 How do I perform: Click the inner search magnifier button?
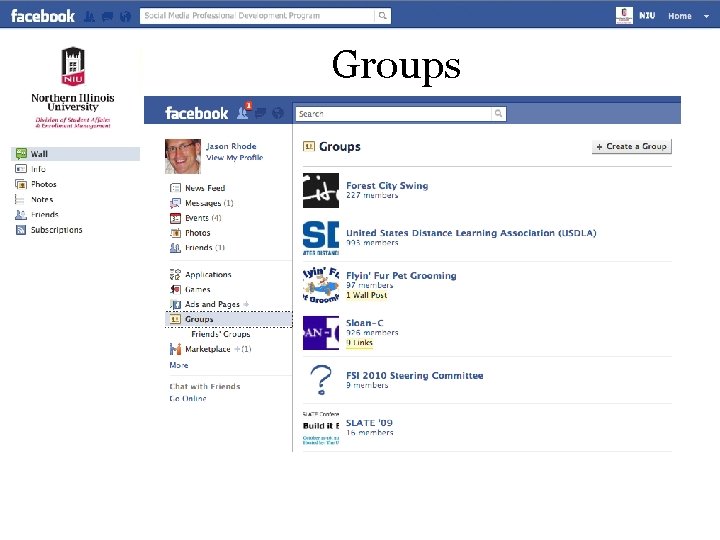[x=499, y=114]
